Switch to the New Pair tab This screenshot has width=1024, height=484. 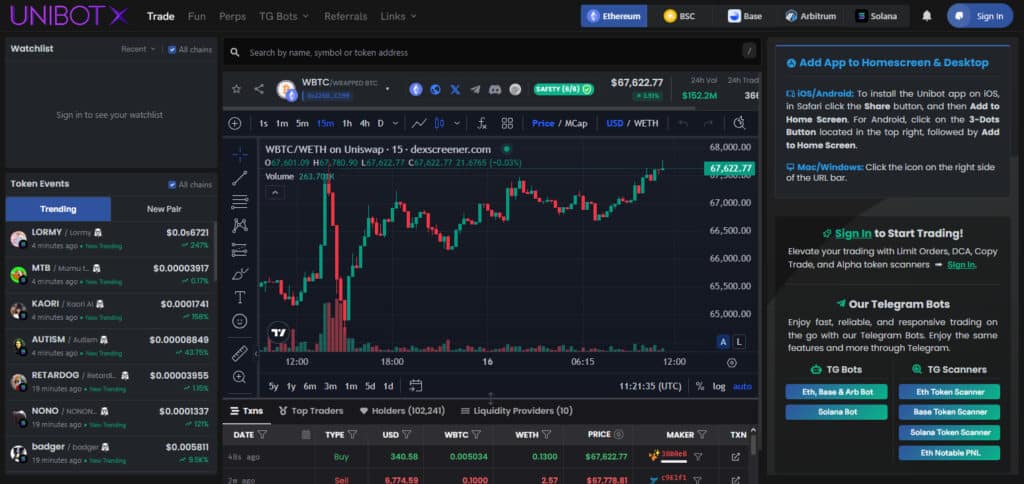164,209
